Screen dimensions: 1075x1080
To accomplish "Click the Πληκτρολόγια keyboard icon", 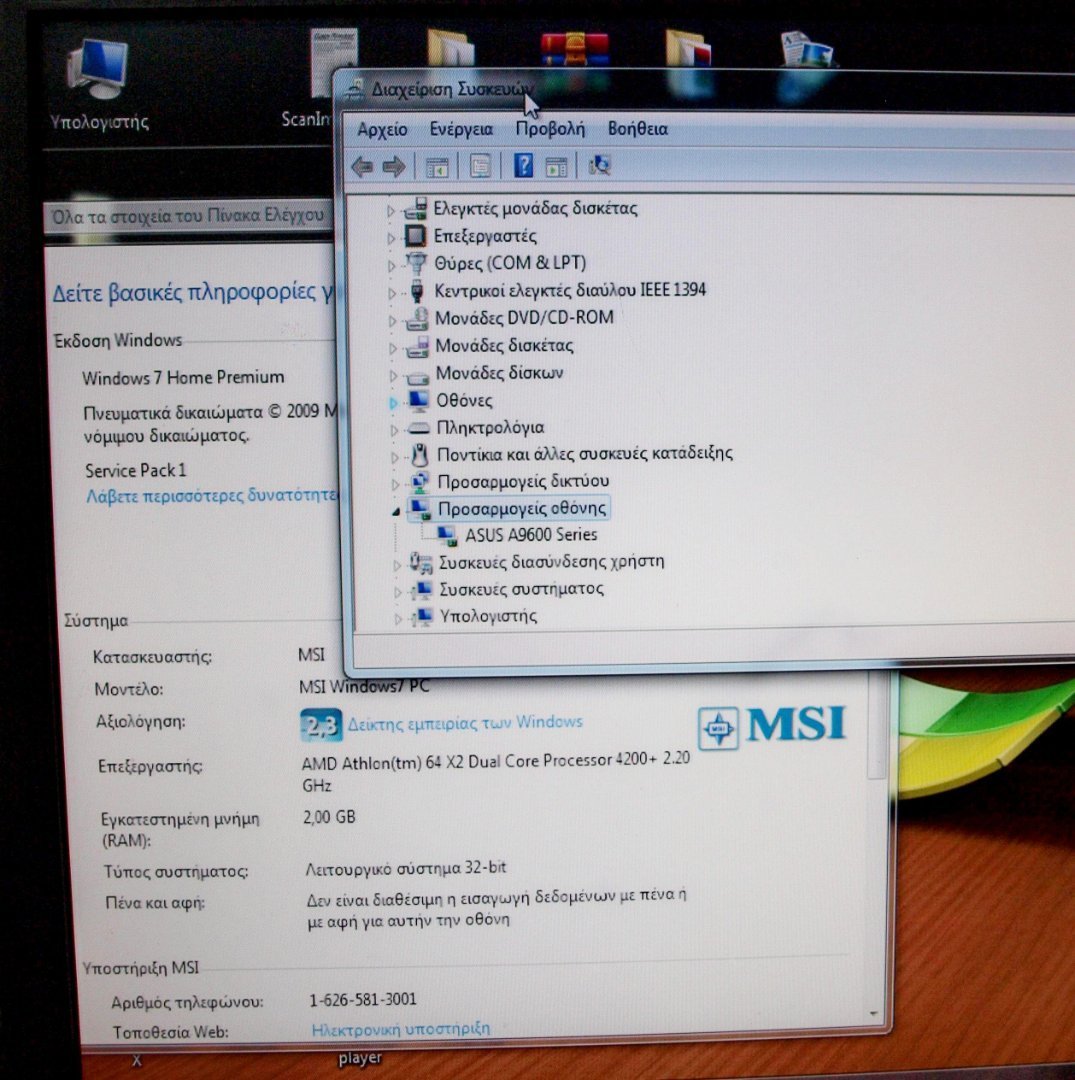I will click(419, 428).
